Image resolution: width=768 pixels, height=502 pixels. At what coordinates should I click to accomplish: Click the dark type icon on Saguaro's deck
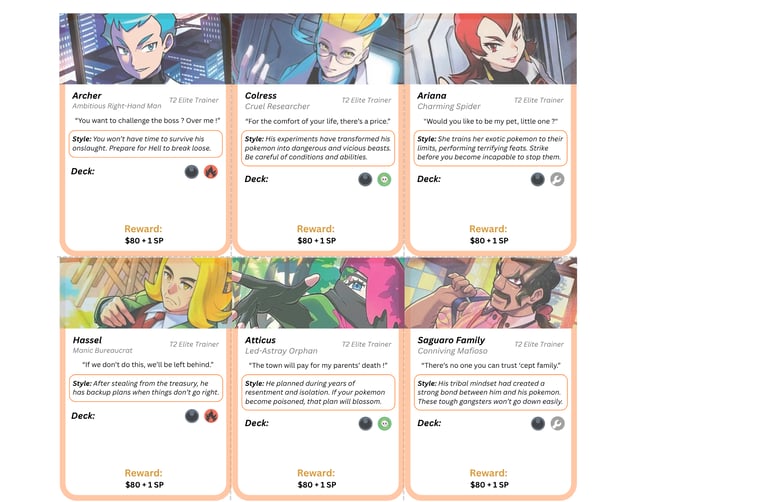click(538, 424)
